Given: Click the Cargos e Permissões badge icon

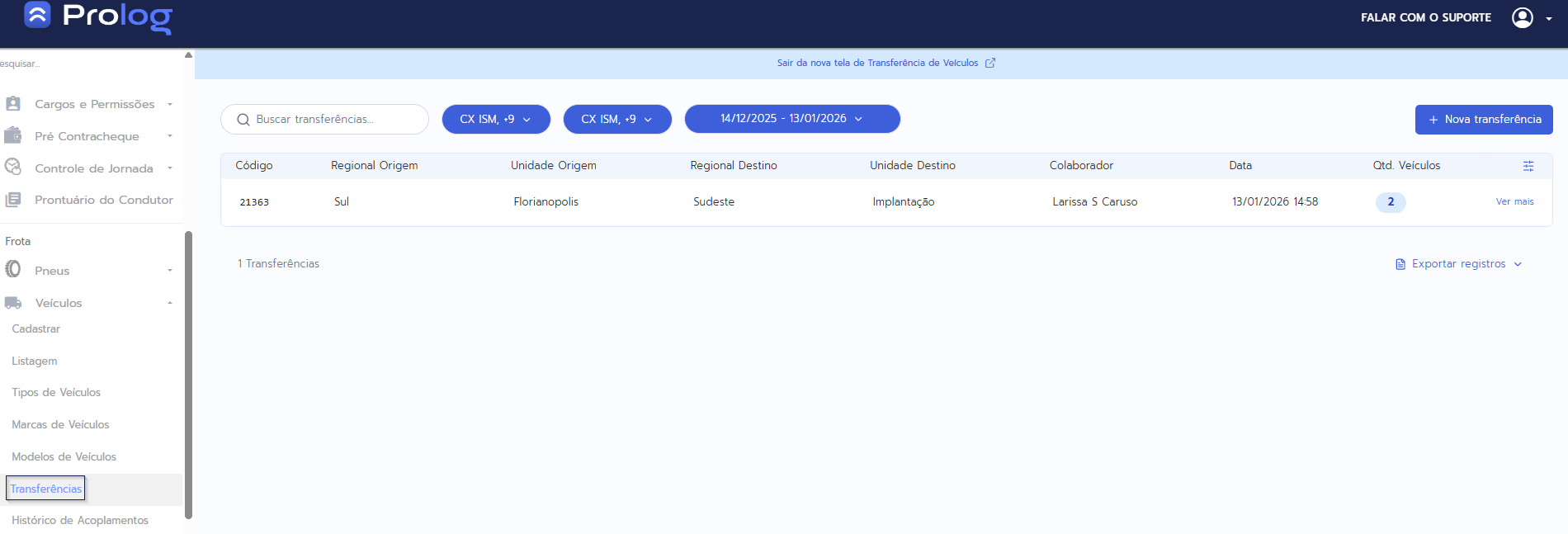Looking at the screenshot, I should tap(13, 104).
